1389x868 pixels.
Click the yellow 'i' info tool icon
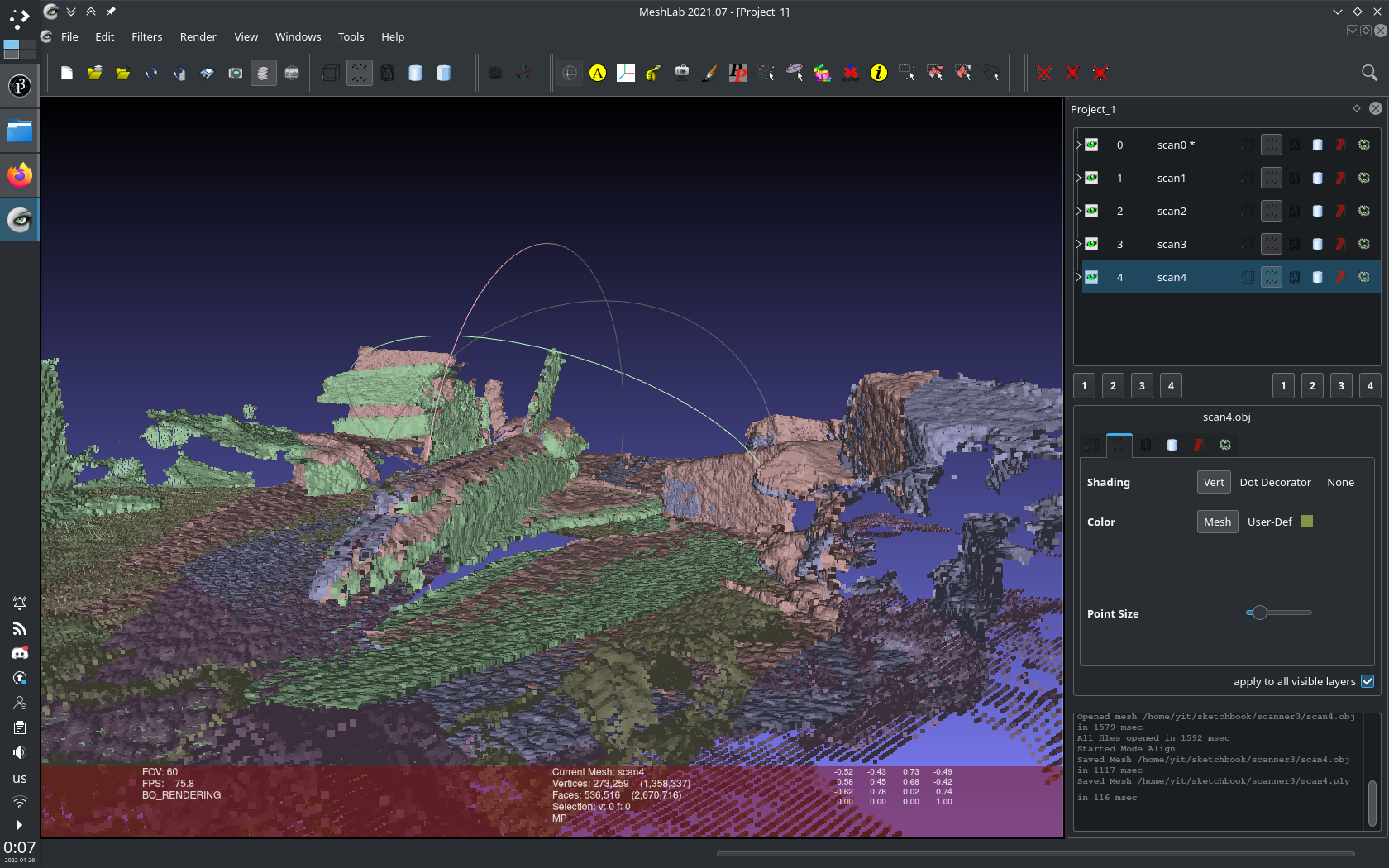point(879,74)
